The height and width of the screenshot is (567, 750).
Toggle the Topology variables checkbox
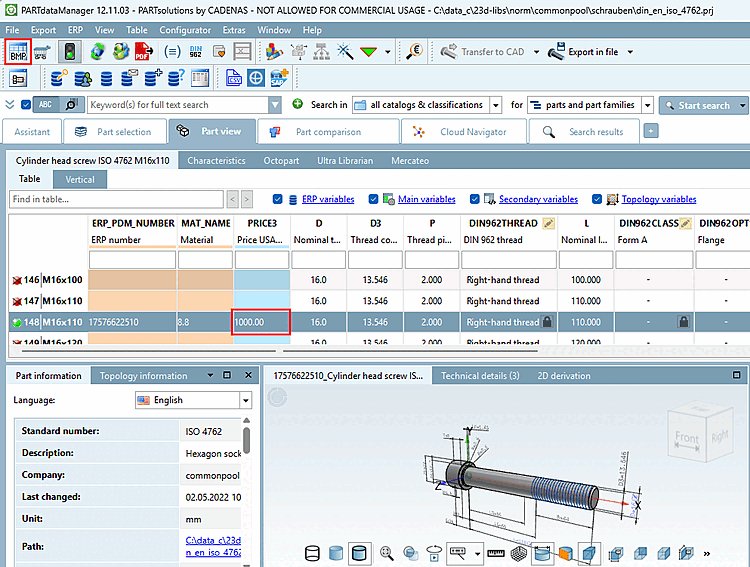pyautogui.click(x=597, y=199)
